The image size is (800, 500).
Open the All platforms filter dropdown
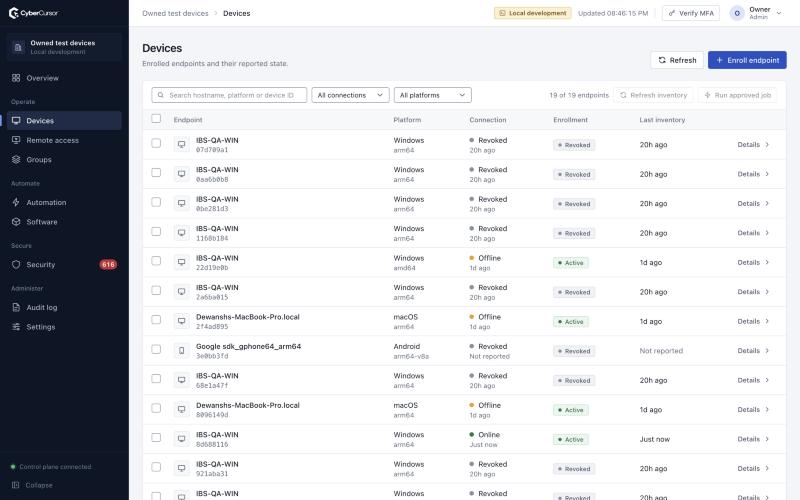(433, 95)
